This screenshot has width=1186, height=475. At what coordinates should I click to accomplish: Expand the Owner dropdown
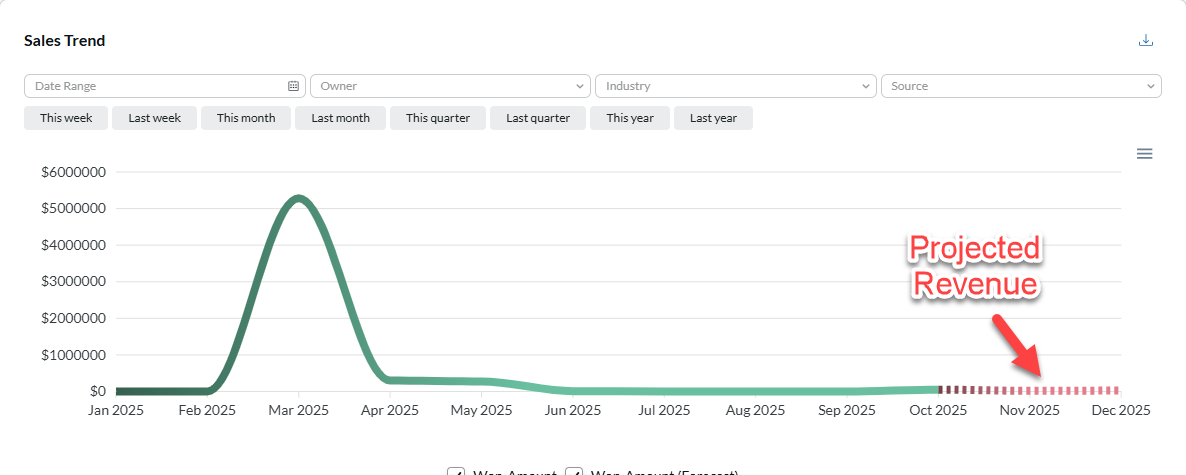click(449, 87)
